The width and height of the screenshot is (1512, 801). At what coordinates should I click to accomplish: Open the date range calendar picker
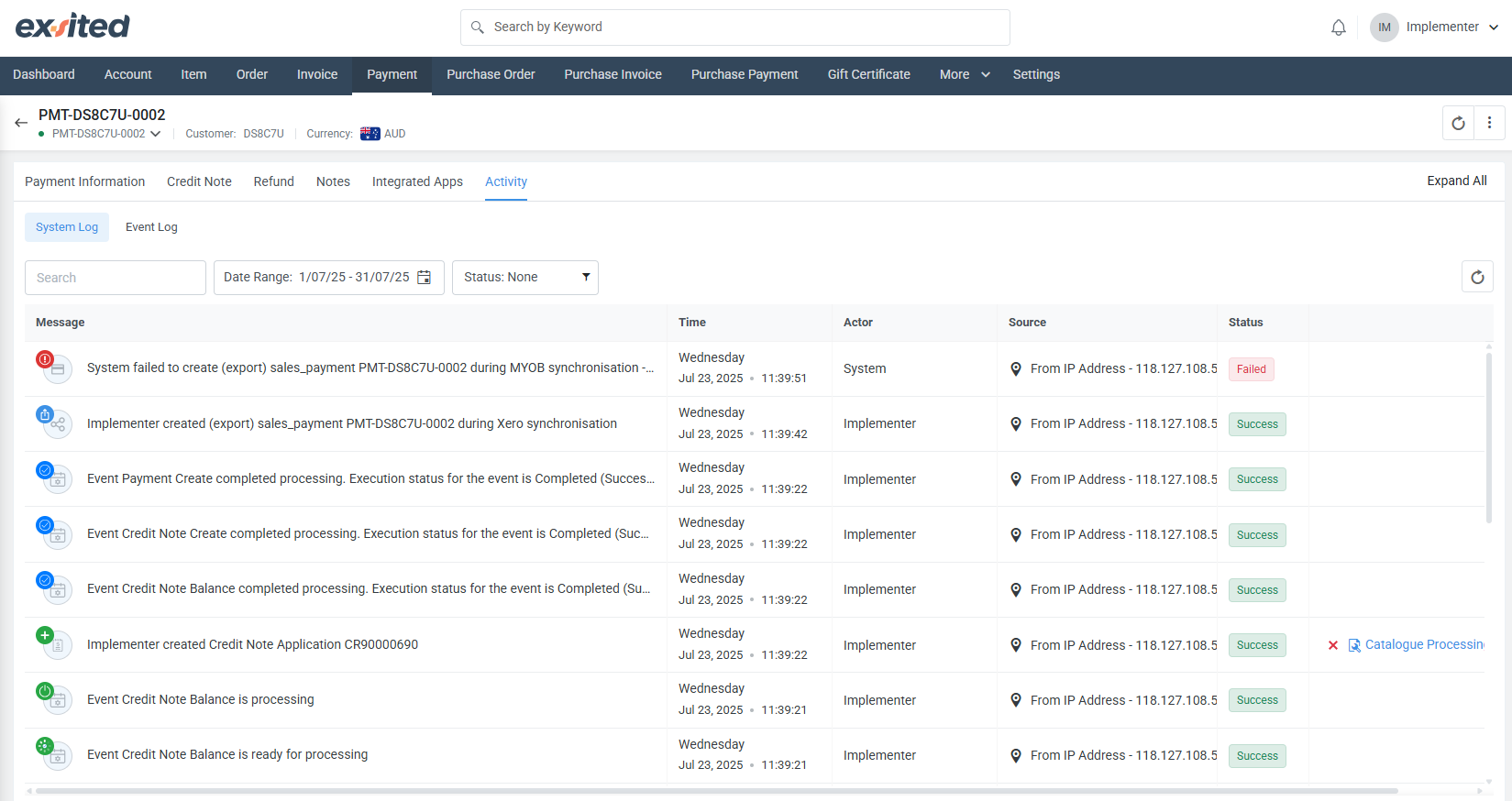pos(425,277)
